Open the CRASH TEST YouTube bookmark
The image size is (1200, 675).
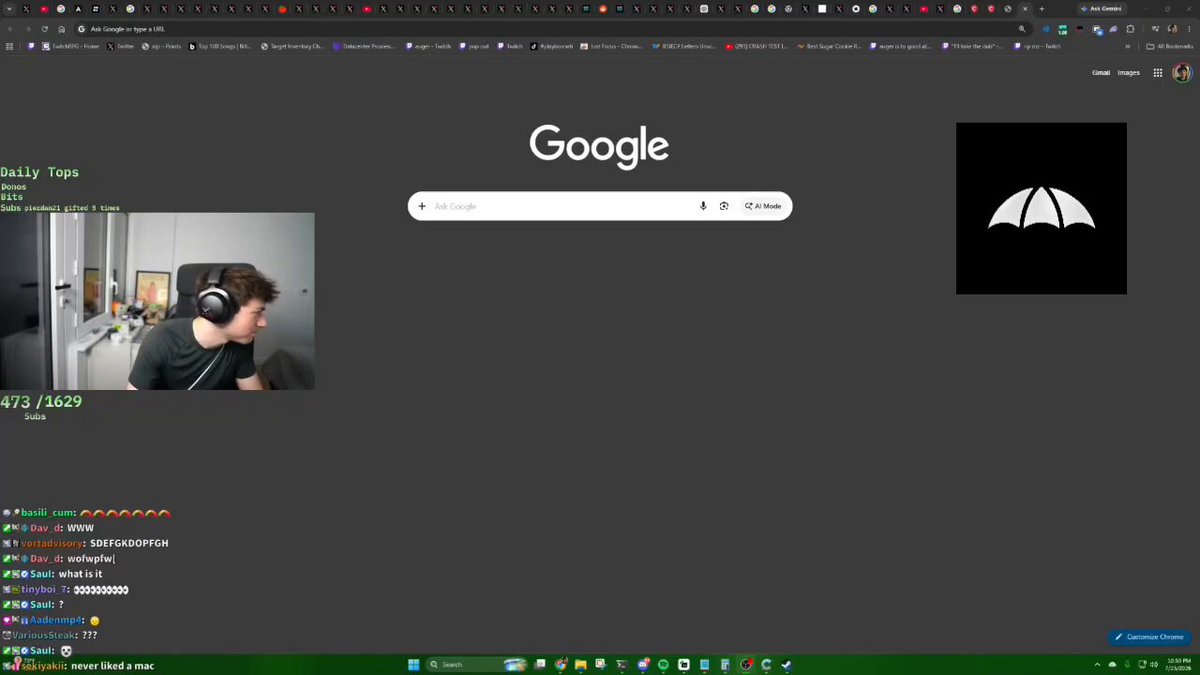click(757, 46)
